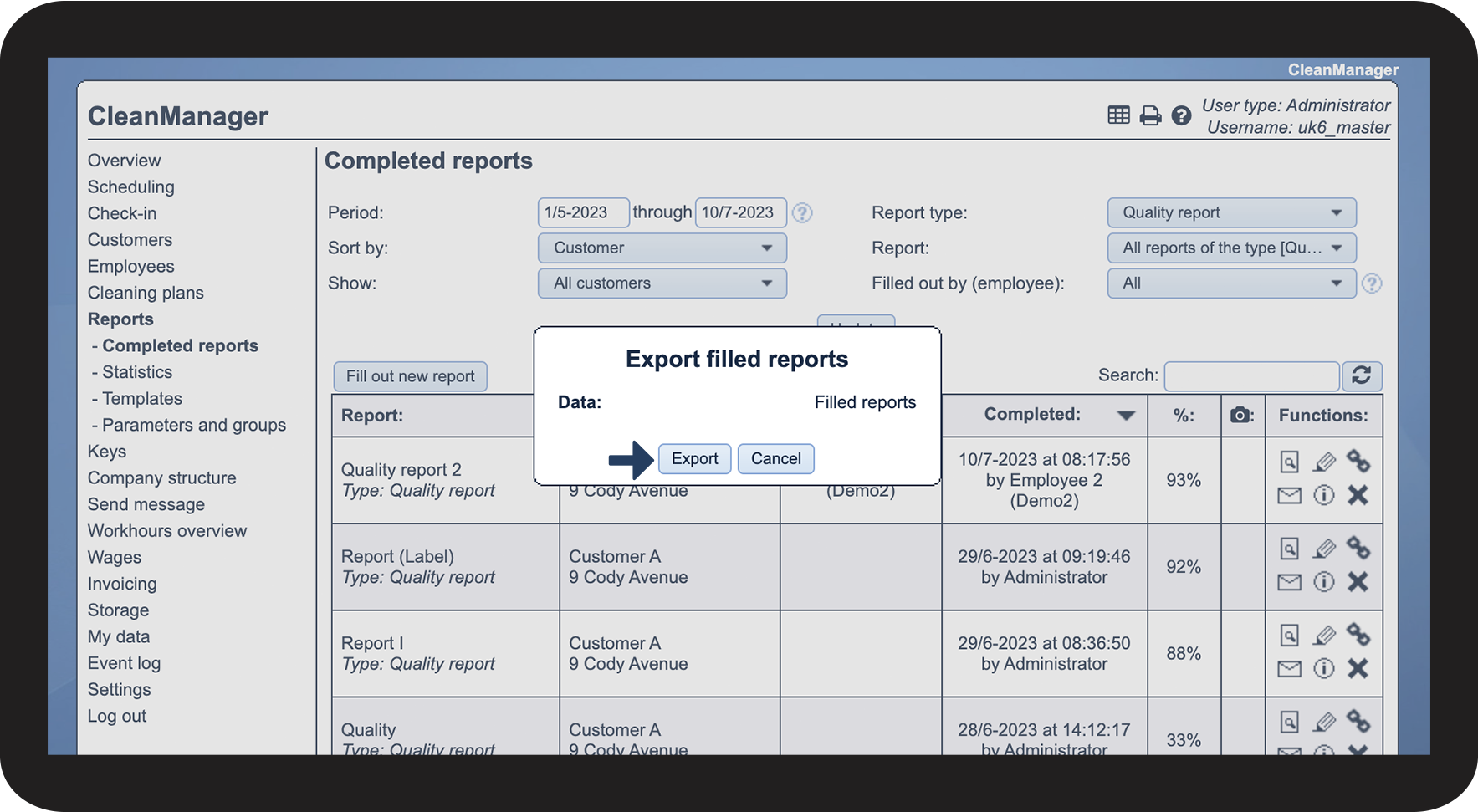Show info for Report (Label) row
1478x812 pixels.
1323,582
